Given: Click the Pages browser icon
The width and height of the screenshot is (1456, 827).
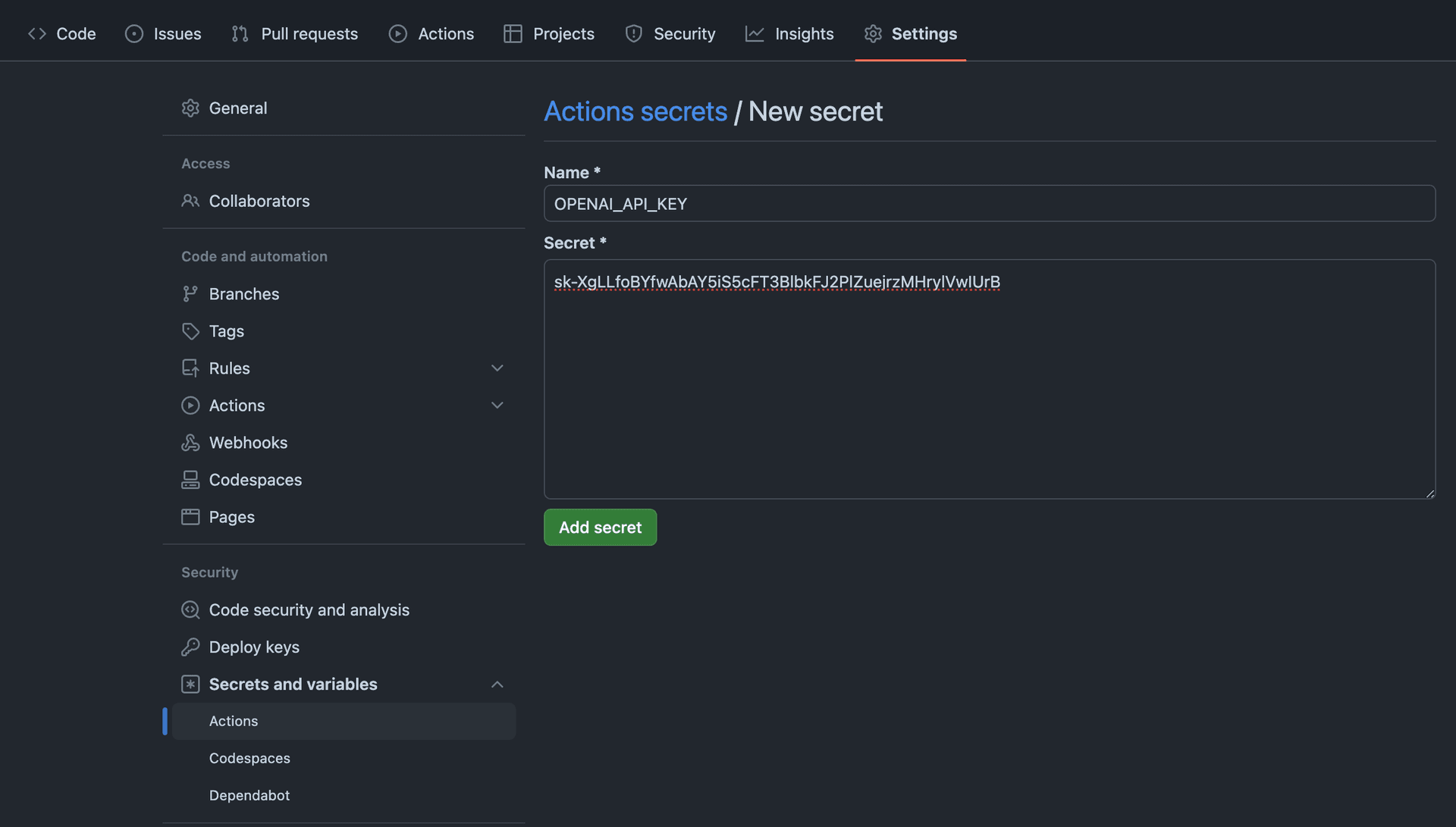Looking at the screenshot, I should click(x=190, y=517).
